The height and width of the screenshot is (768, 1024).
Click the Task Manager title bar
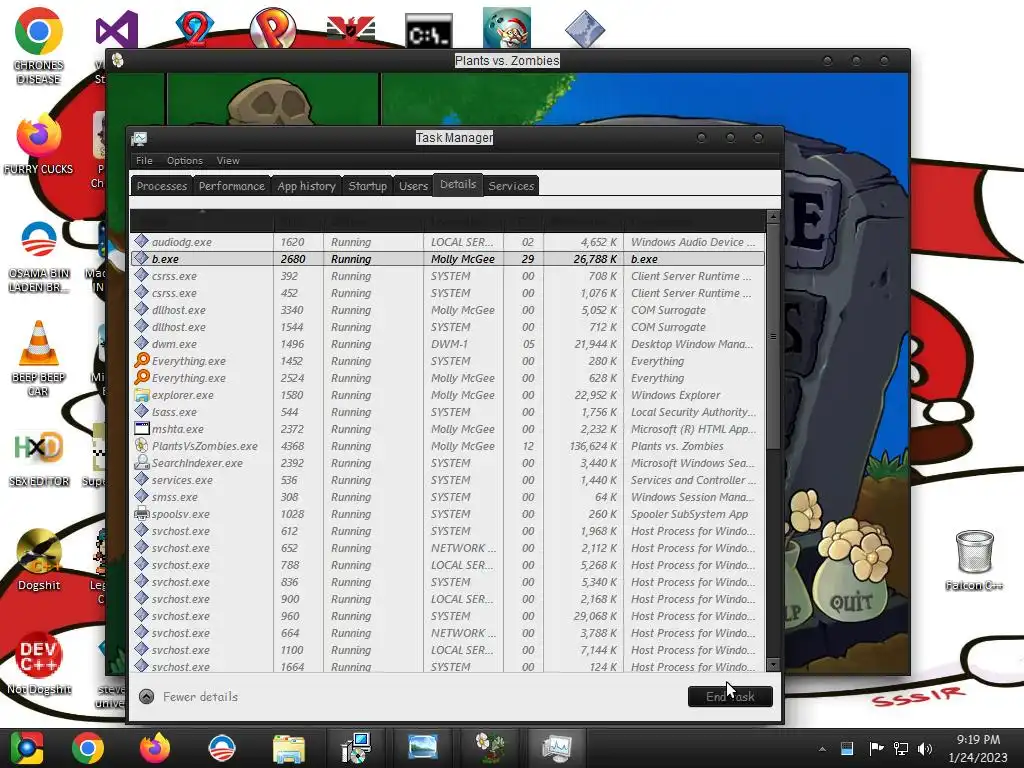pyautogui.click(x=455, y=138)
